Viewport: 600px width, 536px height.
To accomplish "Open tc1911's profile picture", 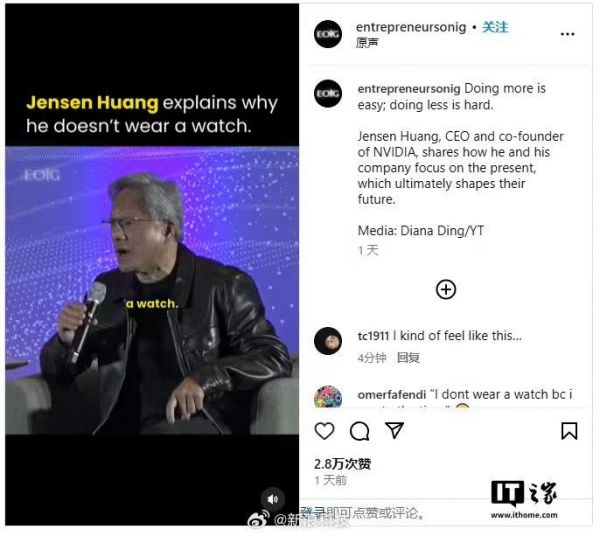I will click(x=328, y=341).
